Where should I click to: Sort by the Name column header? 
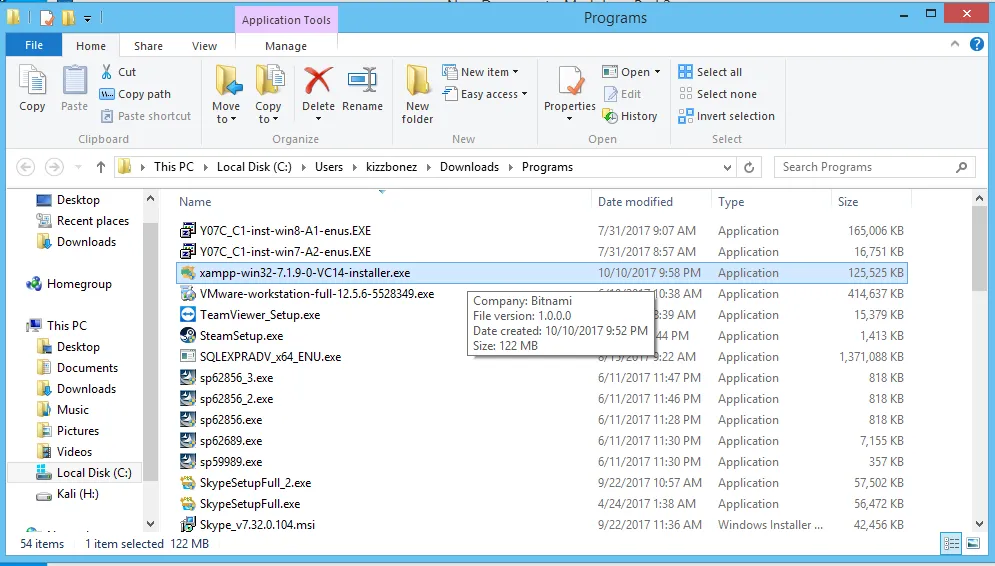click(195, 202)
